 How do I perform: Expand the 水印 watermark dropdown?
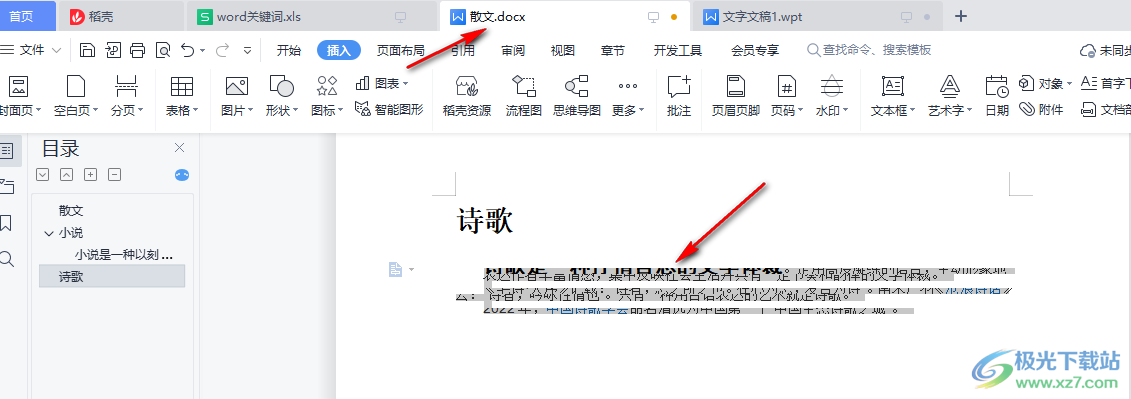pos(845,110)
